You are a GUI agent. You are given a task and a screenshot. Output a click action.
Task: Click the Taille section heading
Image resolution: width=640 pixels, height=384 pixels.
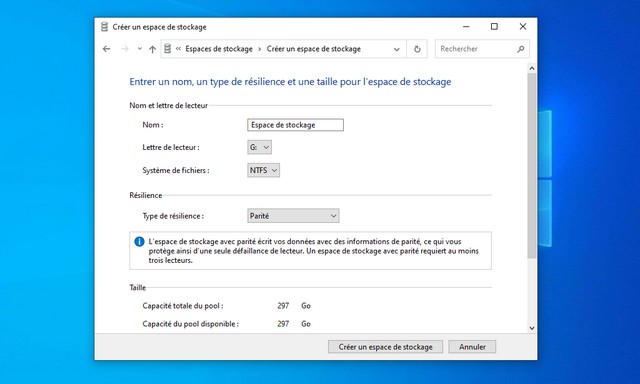tap(138, 288)
